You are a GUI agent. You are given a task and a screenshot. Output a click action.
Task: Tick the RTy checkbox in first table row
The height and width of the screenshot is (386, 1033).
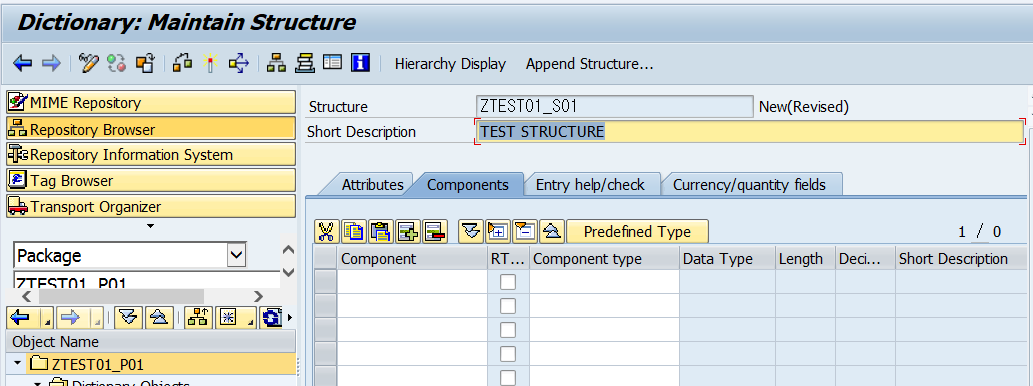(508, 282)
